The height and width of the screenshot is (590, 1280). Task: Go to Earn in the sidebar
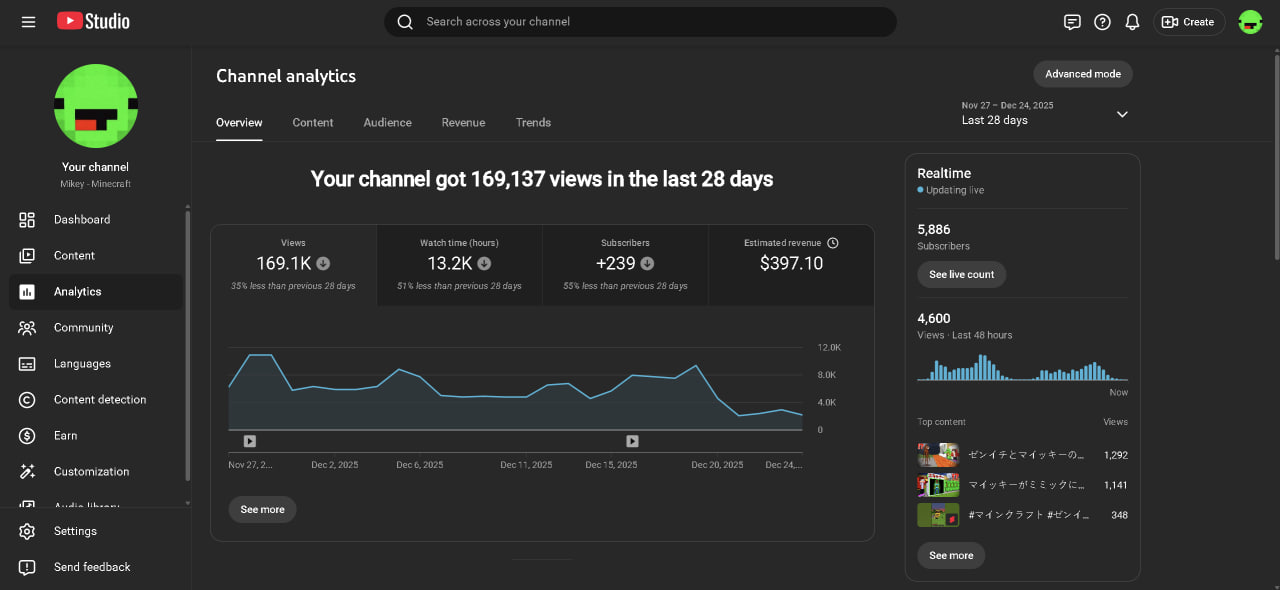click(x=65, y=436)
